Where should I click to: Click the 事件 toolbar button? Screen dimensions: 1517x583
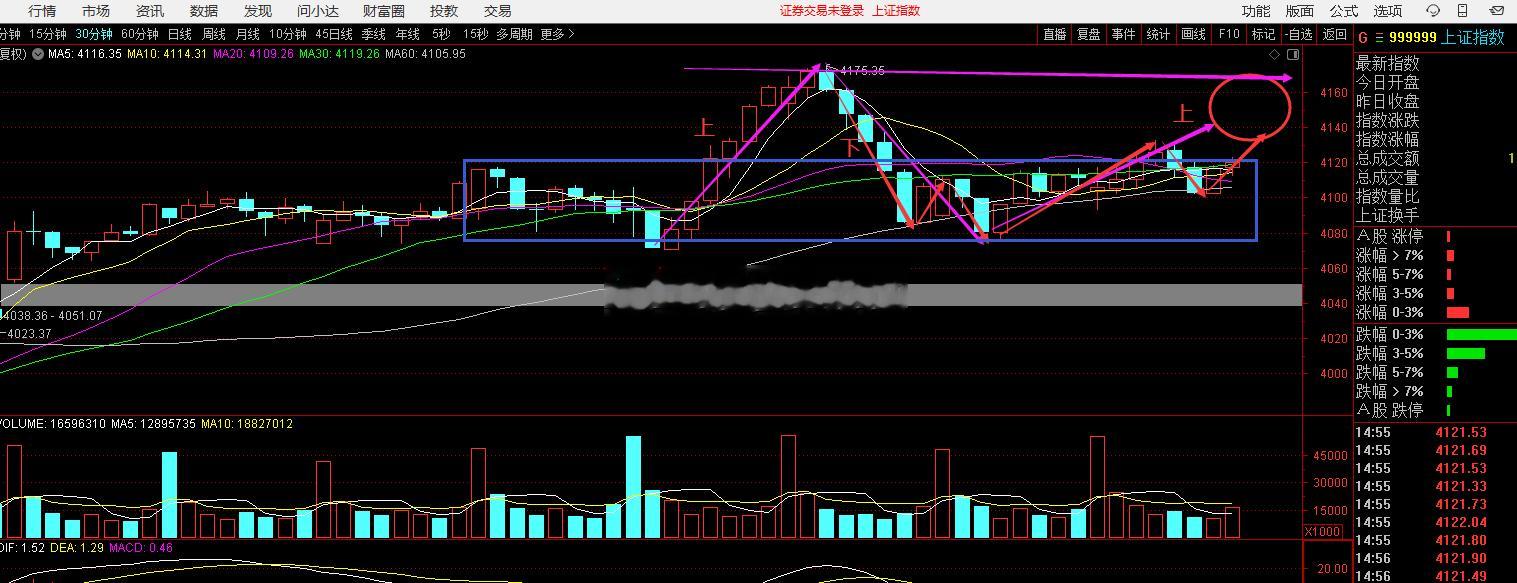pos(1123,34)
